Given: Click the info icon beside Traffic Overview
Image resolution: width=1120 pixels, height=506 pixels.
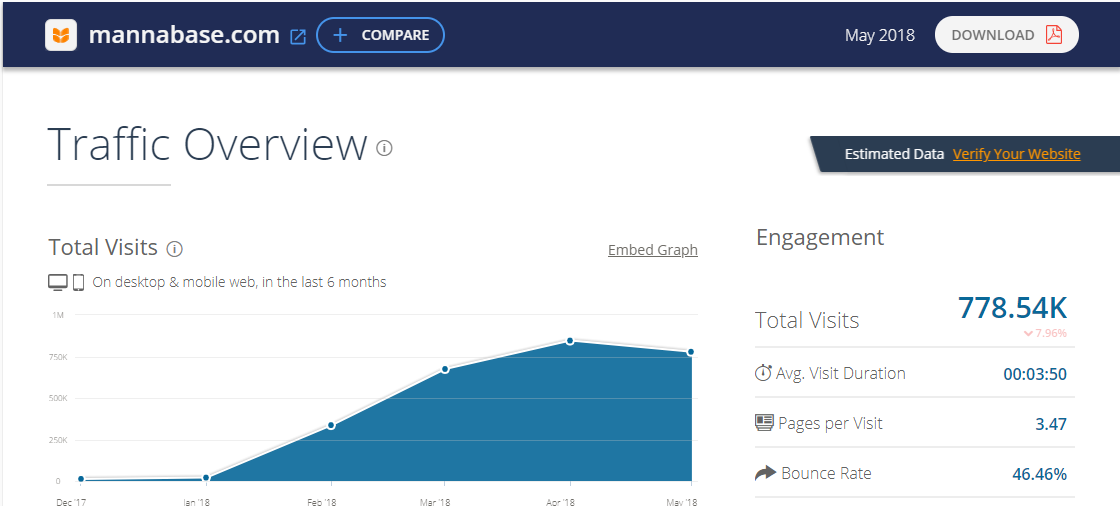Looking at the screenshot, I should [384, 148].
